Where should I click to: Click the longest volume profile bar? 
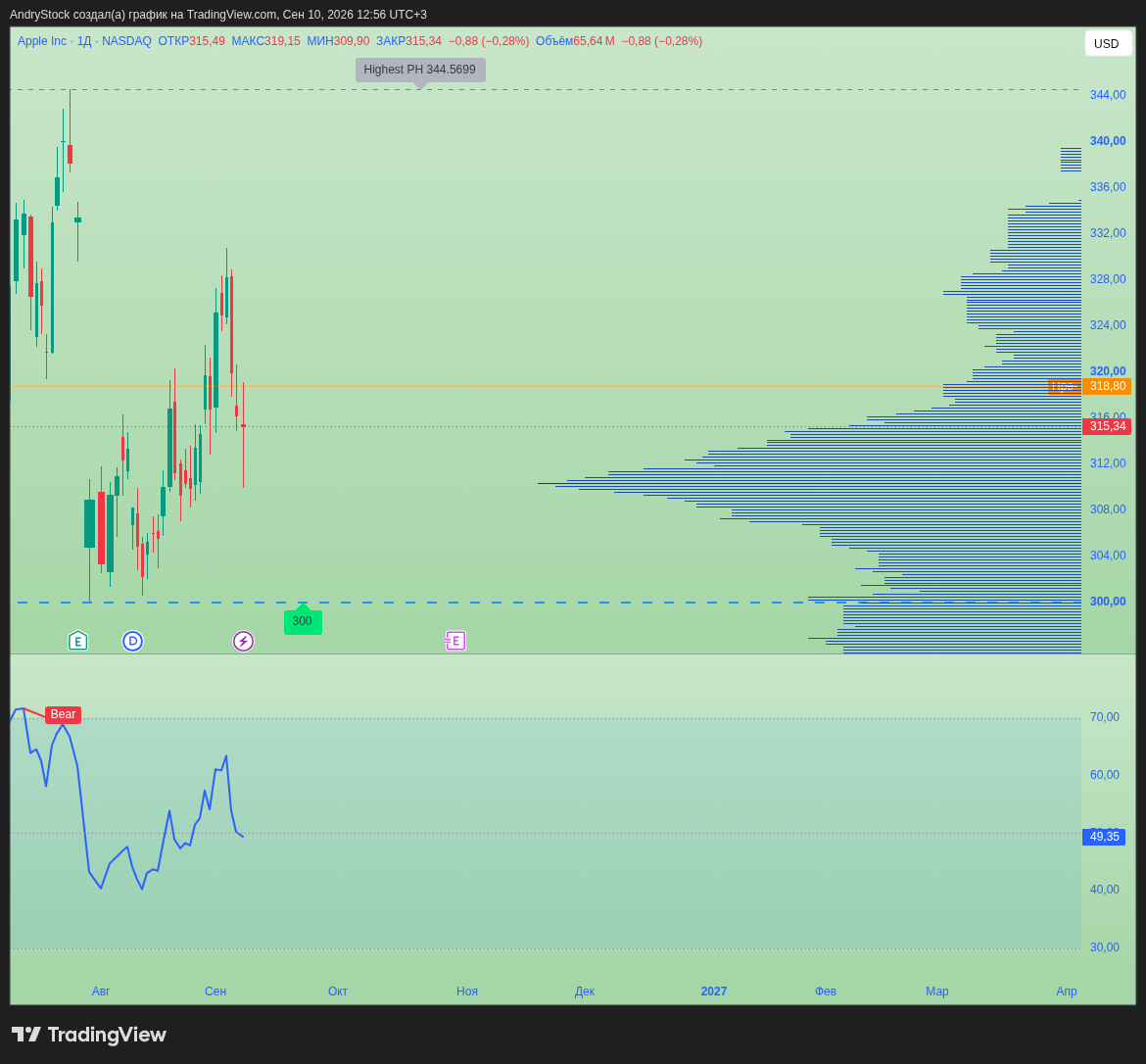tap(809, 483)
